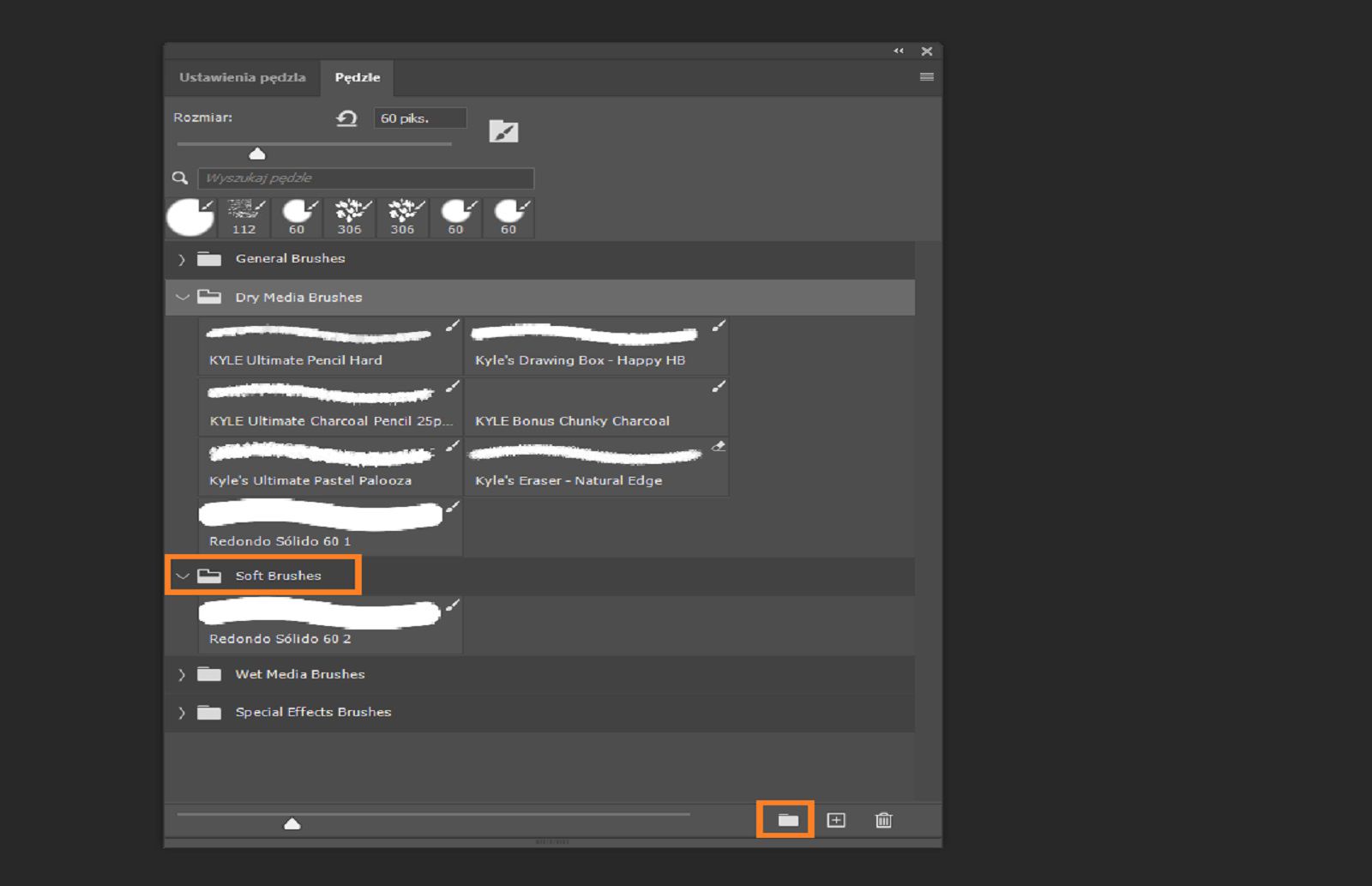
Task: Pick the large round recent brush without a number
Action: 190,217
